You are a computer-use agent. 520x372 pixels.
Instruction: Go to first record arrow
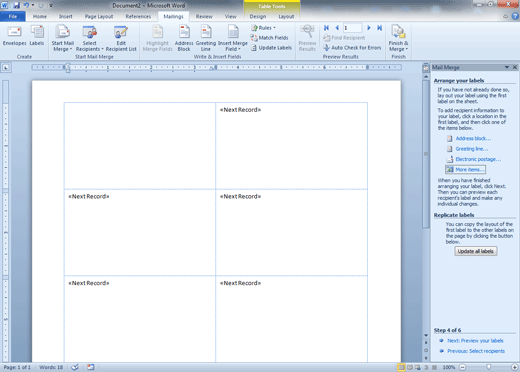point(326,28)
